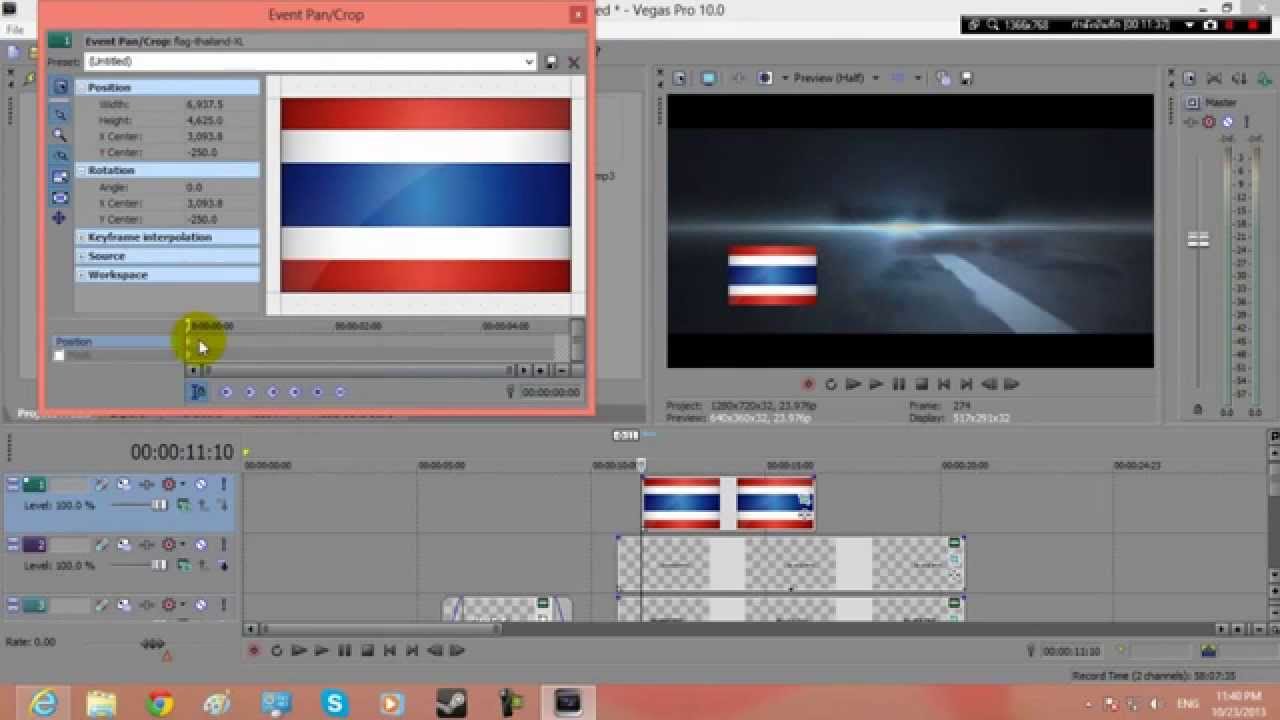This screenshot has width=1280, height=720.
Task: Select the Zoom Edit tool in Pan/Crop
Action: pyautogui.click(x=59, y=134)
